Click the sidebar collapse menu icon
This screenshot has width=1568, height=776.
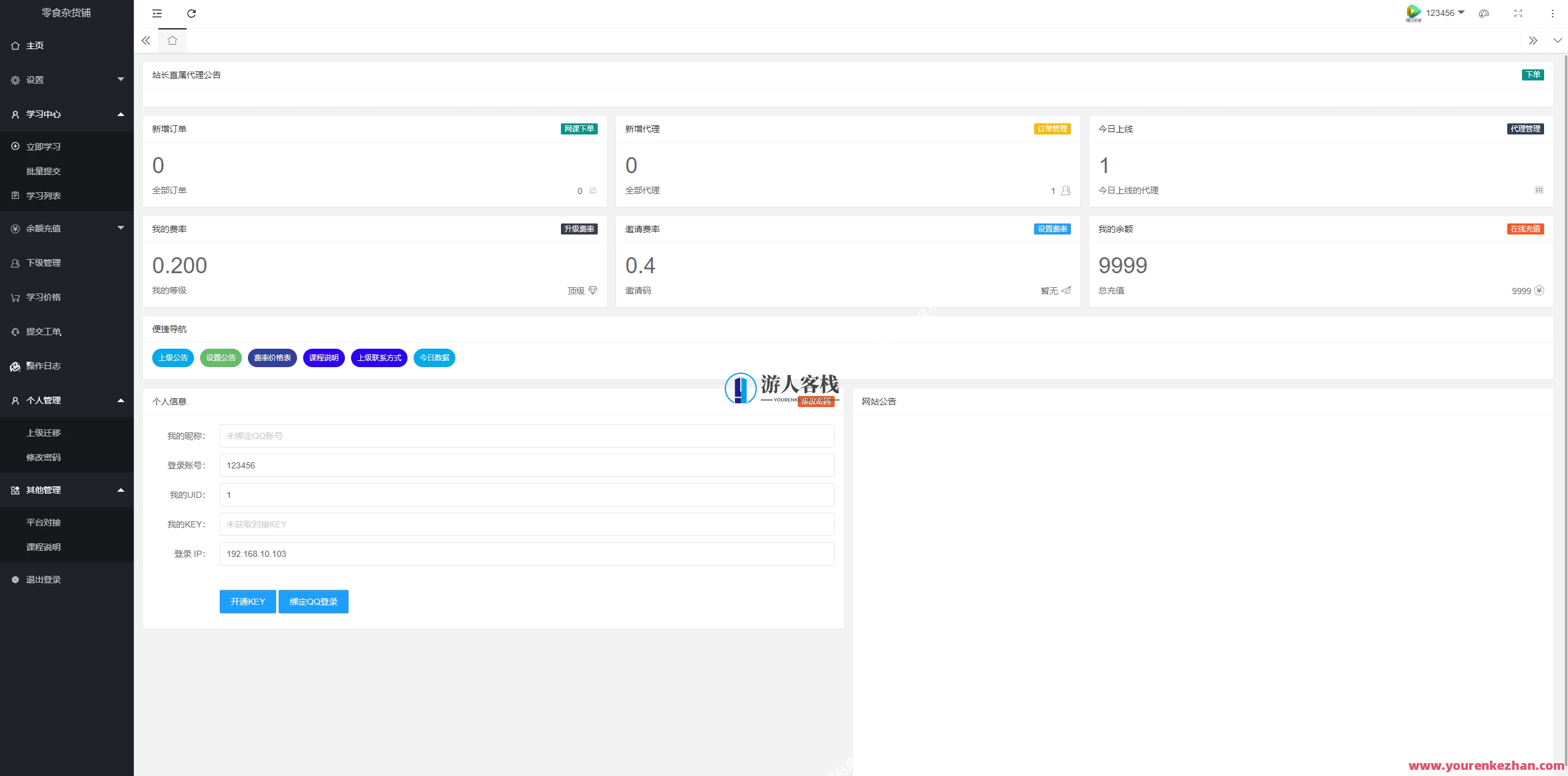coord(157,14)
